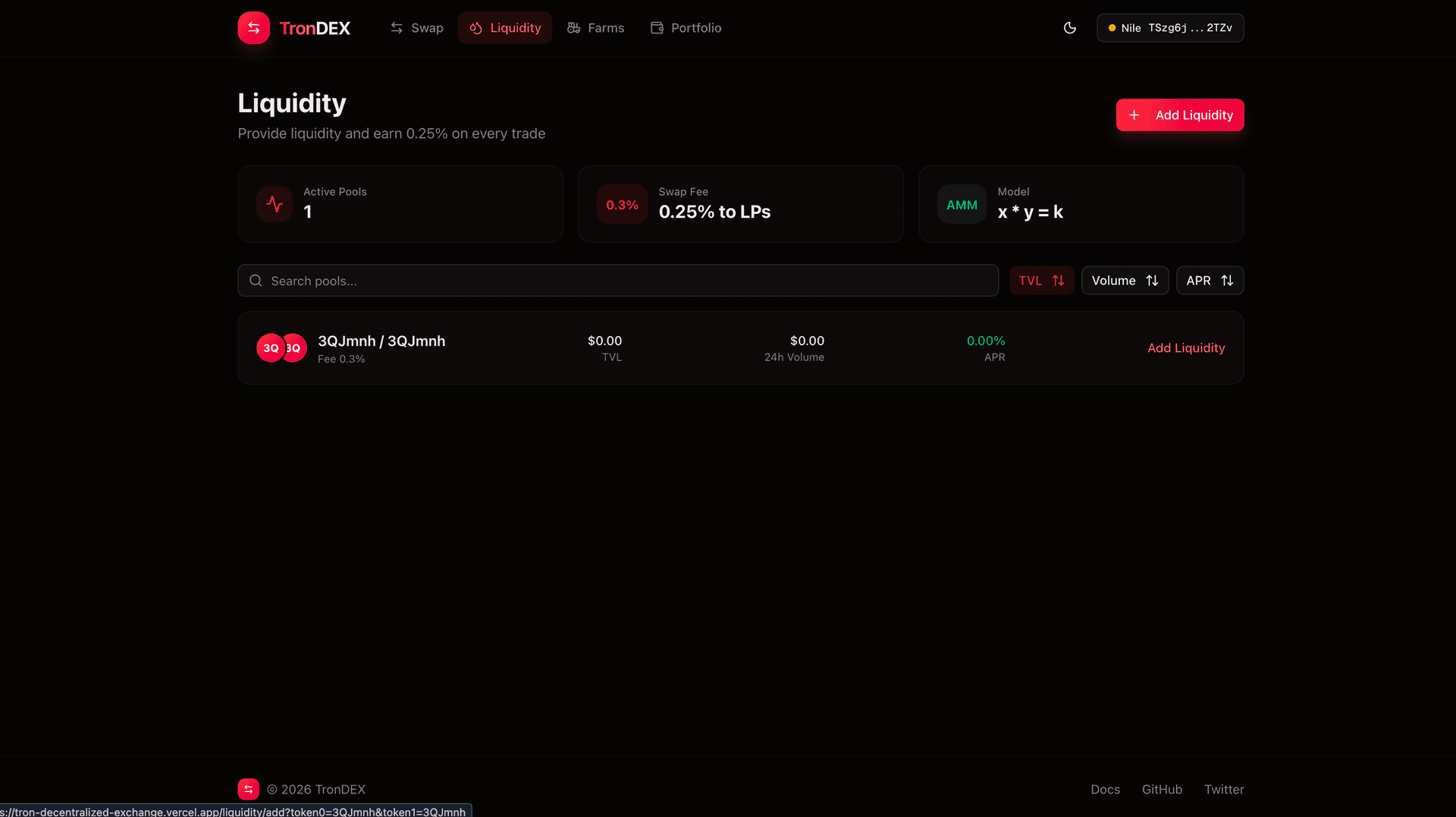Click the activity pulse icon in Active Pools
Viewport: 1456px width, 817px height.
[275, 204]
